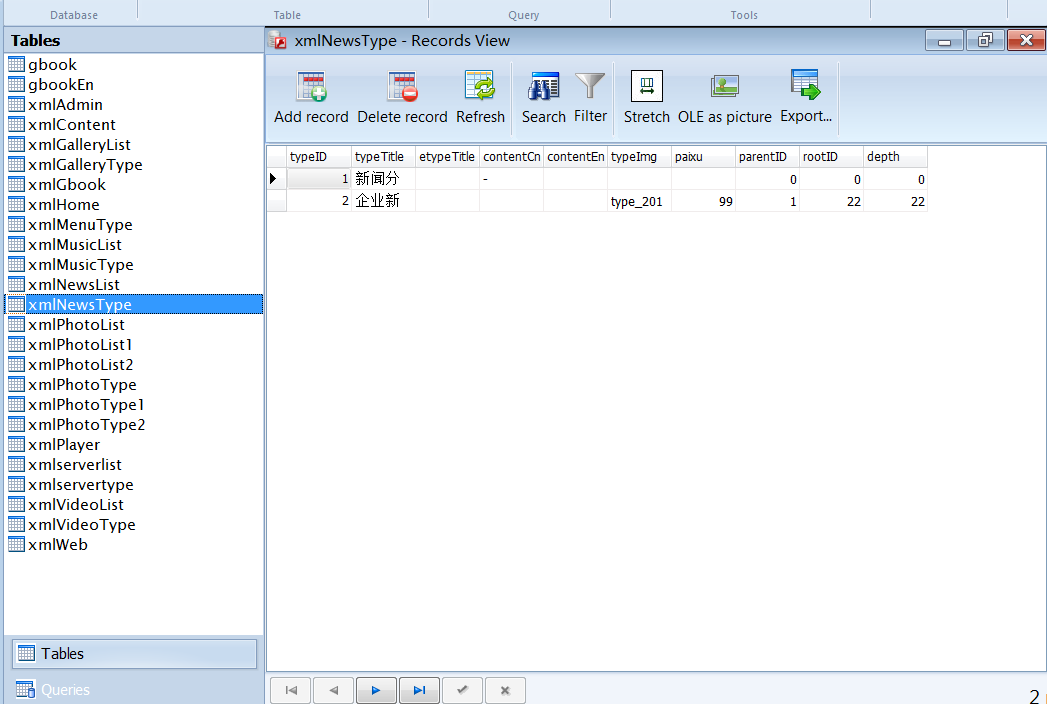Cancel edit with the X button

[x=505, y=691]
